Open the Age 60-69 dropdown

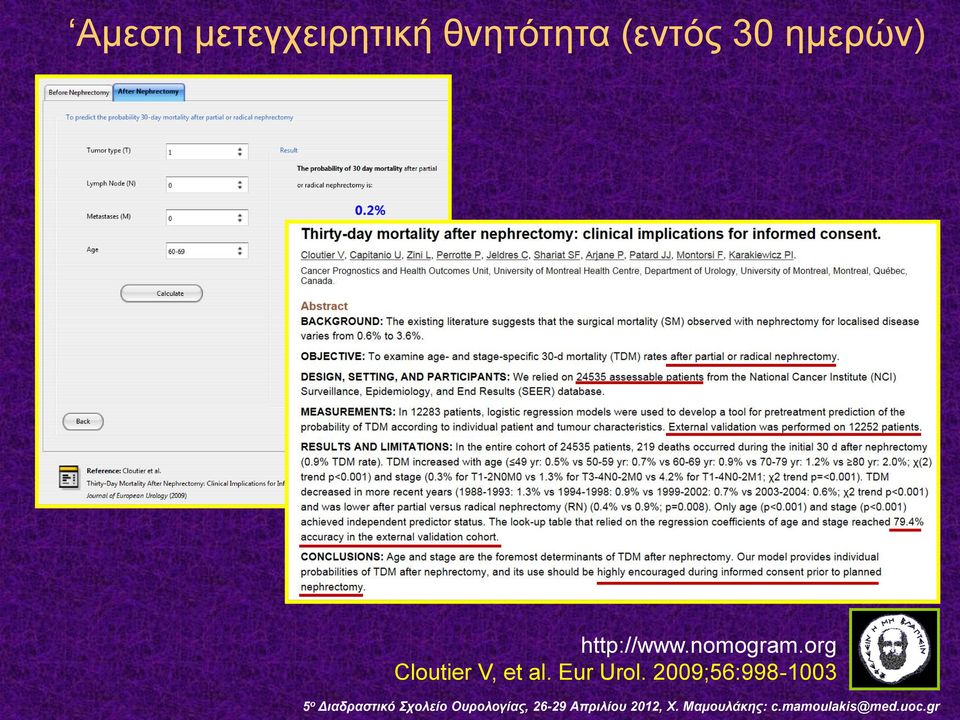point(206,250)
